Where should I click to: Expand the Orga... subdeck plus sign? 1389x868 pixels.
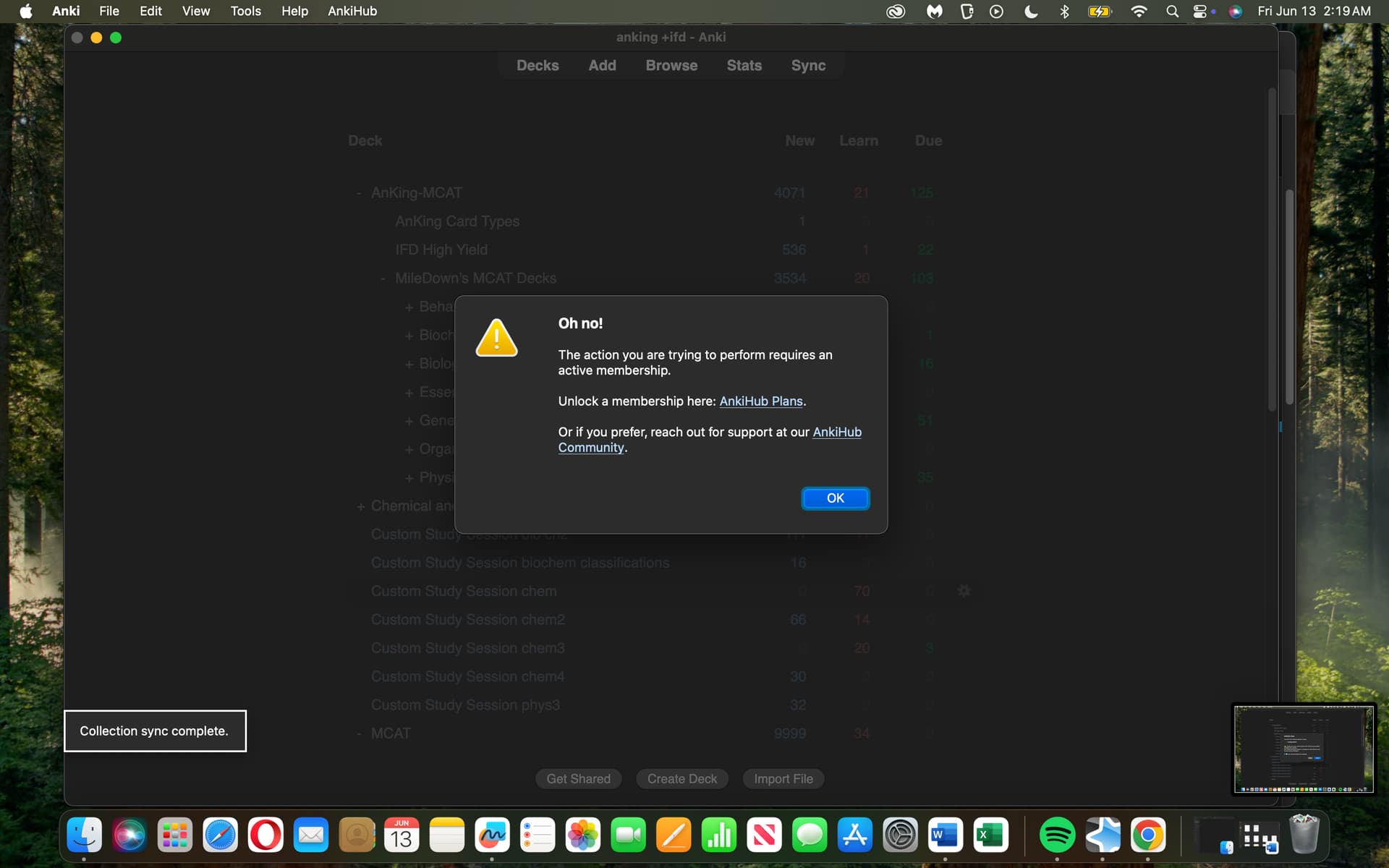(409, 449)
